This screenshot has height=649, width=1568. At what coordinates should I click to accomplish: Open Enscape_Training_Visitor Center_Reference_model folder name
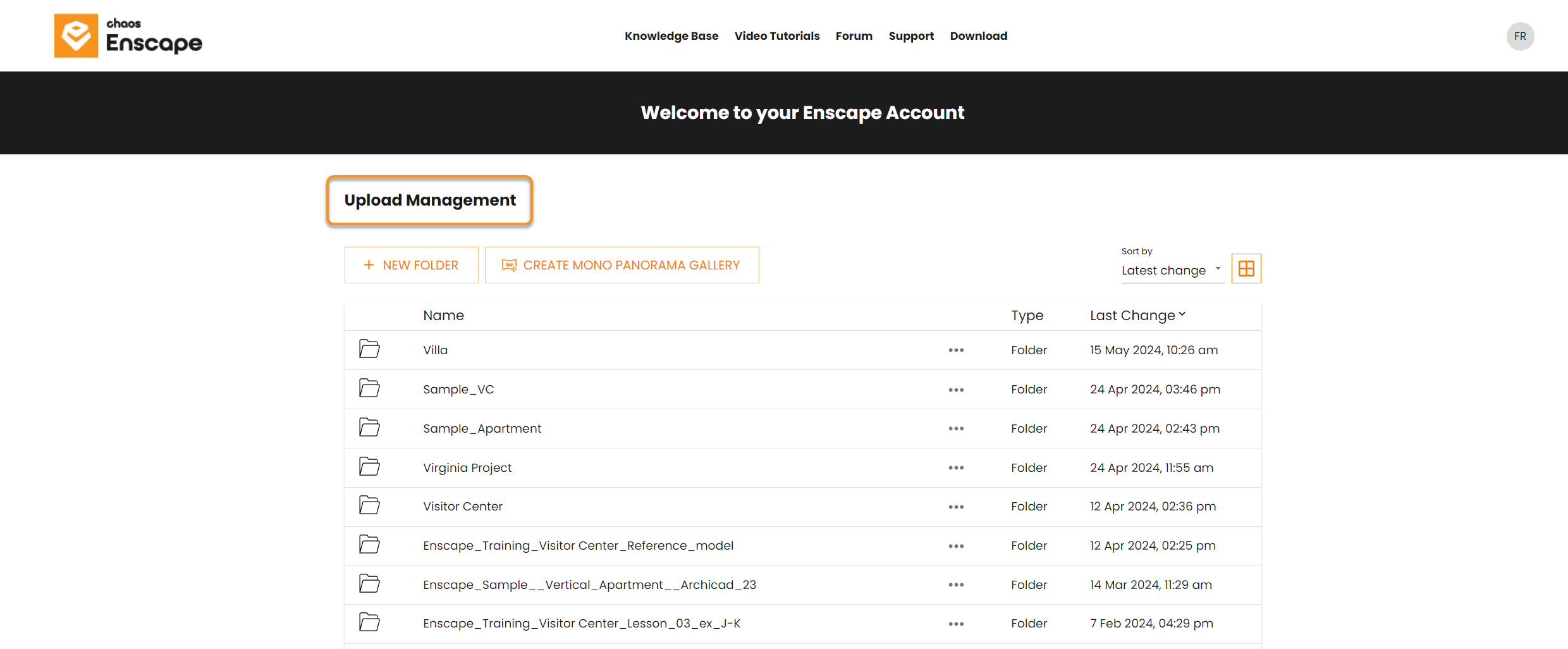(578, 545)
